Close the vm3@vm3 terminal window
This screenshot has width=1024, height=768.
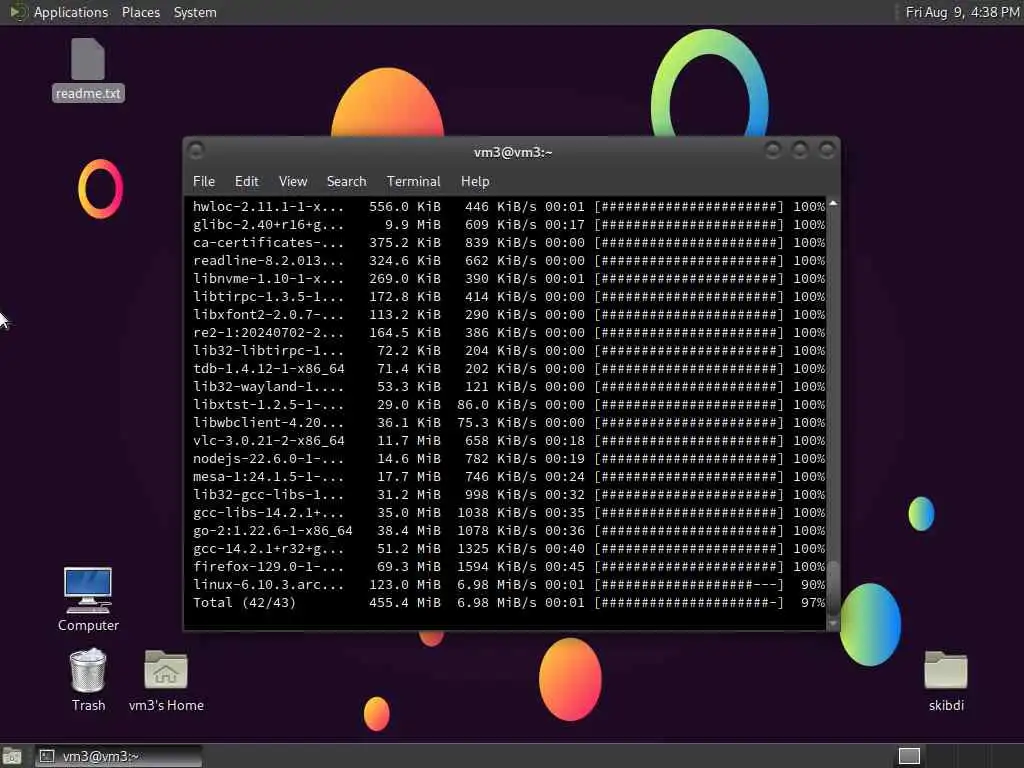click(x=827, y=151)
